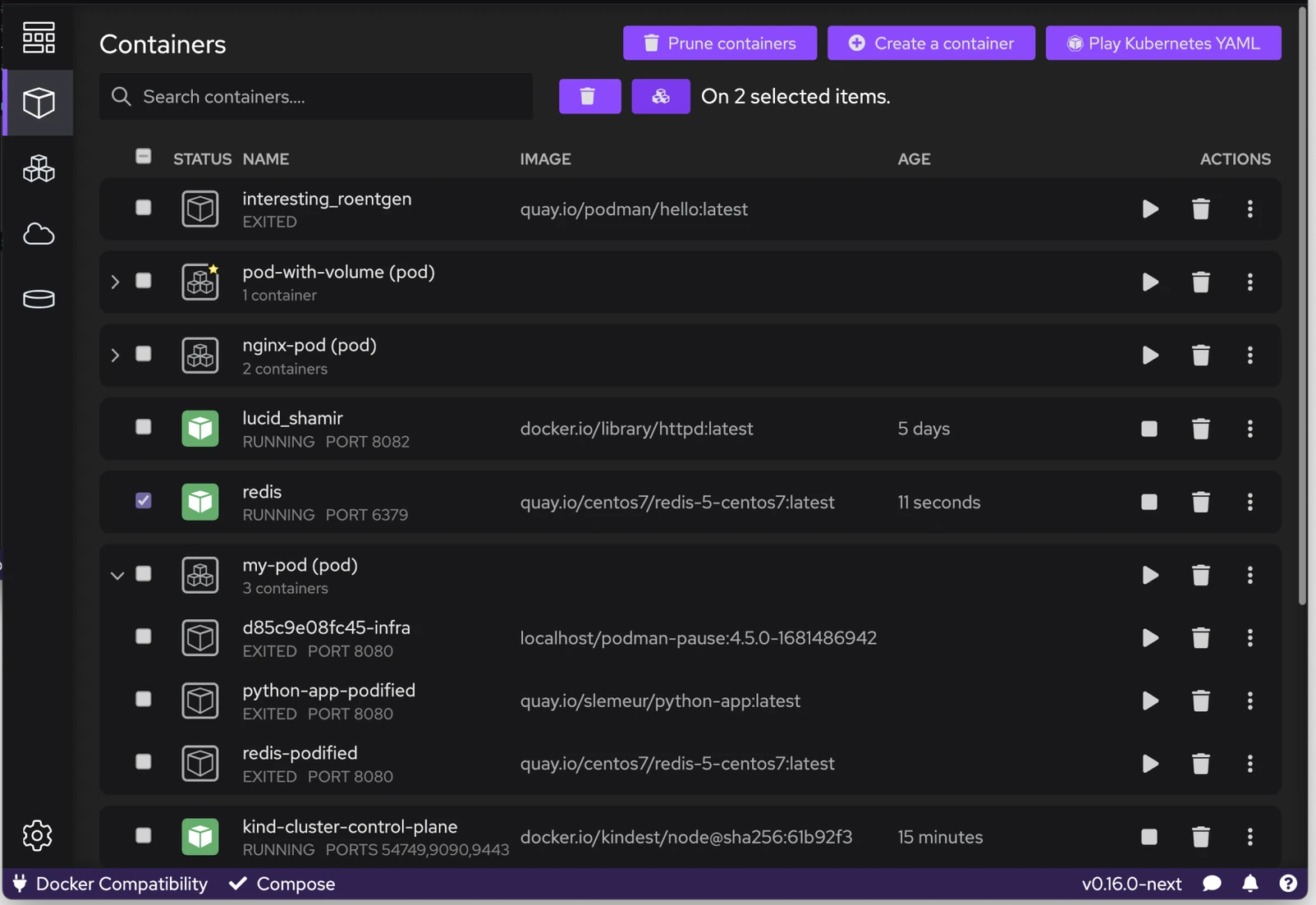The image size is (1316, 905).
Task: Open the Pods section in sidebar
Action: click(39, 169)
